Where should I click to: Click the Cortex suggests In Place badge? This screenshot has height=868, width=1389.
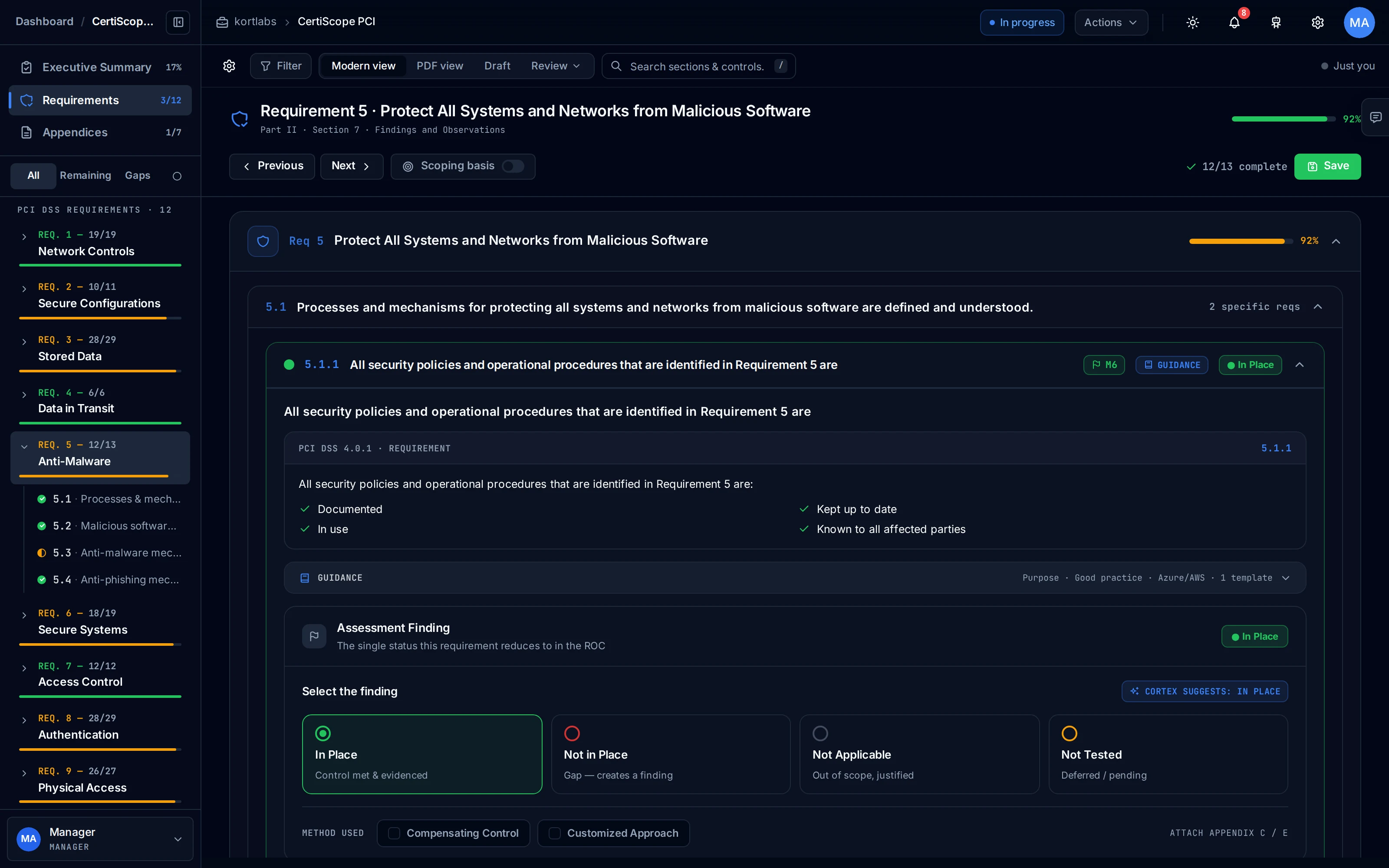click(x=1204, y=691)
